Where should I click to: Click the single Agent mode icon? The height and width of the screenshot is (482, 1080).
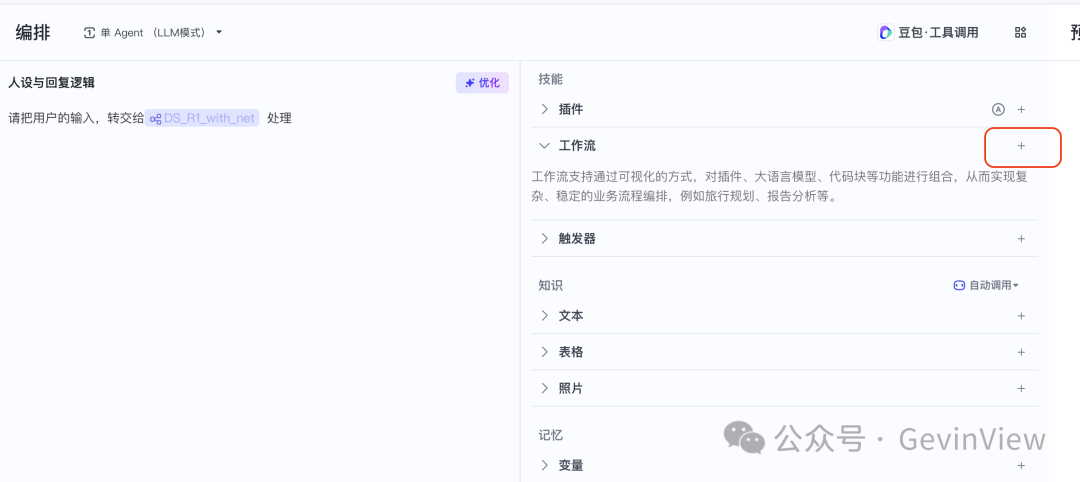click(x=90, y=32)
